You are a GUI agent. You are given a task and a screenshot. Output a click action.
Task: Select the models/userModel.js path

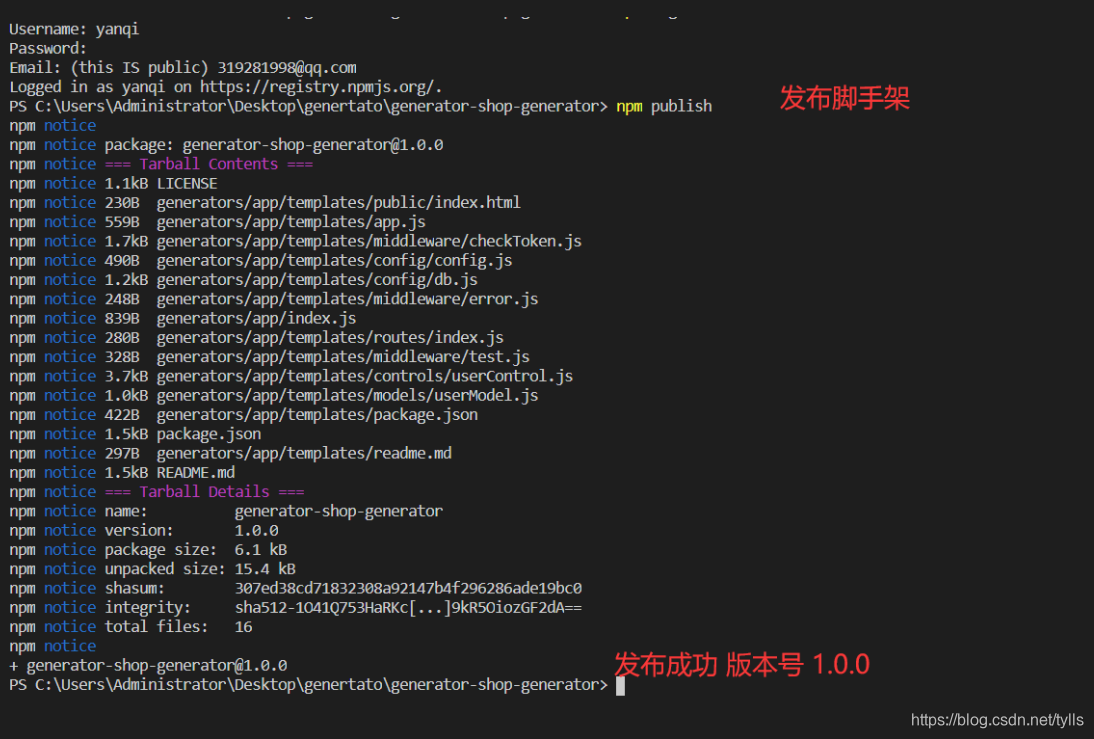coord(347,396)
